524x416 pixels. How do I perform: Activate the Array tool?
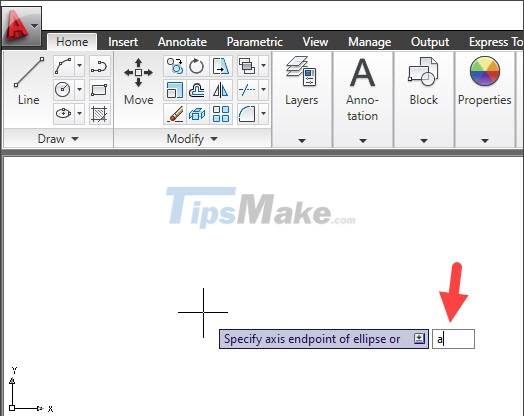[x=221, y=114]
